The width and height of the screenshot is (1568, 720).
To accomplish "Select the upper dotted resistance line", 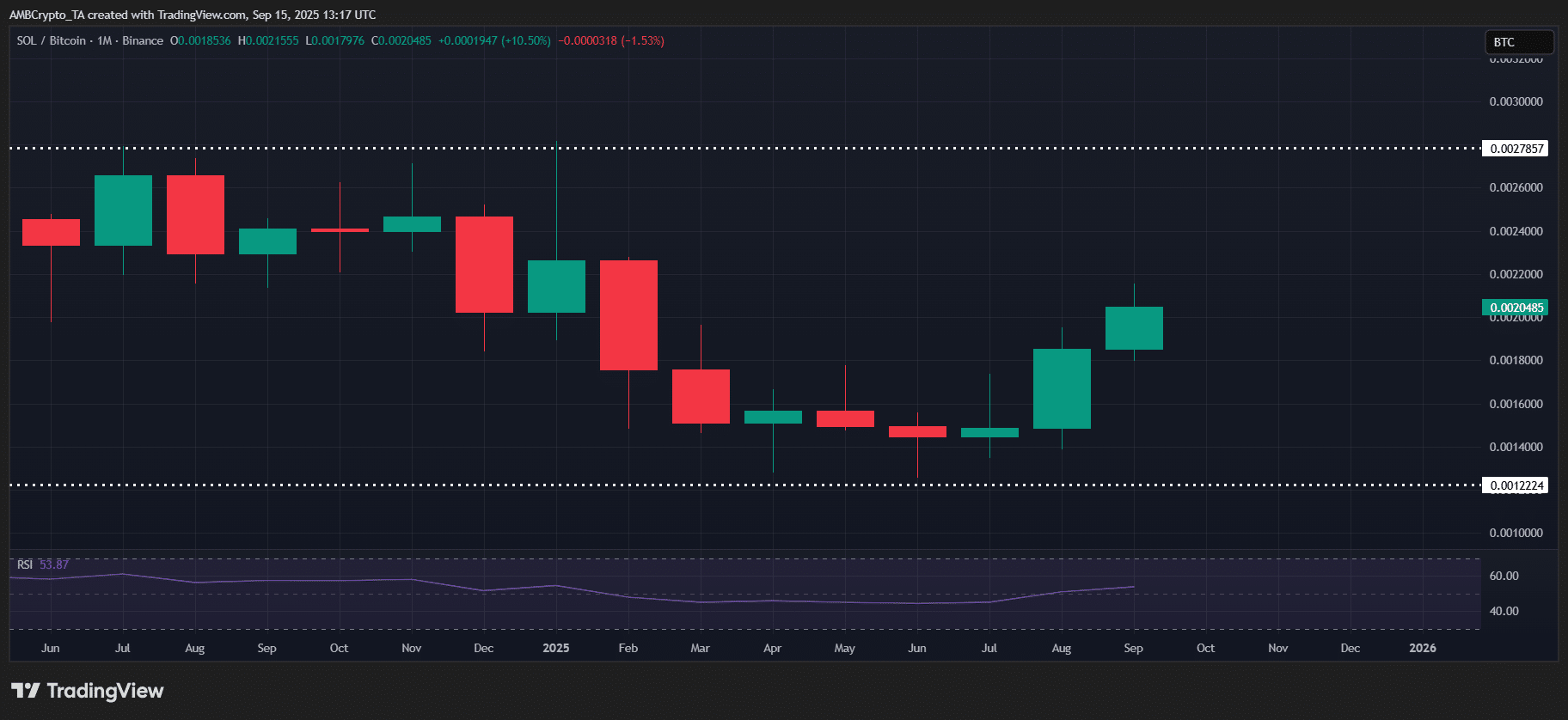I will pyautogui.click(x=744, y=148).
